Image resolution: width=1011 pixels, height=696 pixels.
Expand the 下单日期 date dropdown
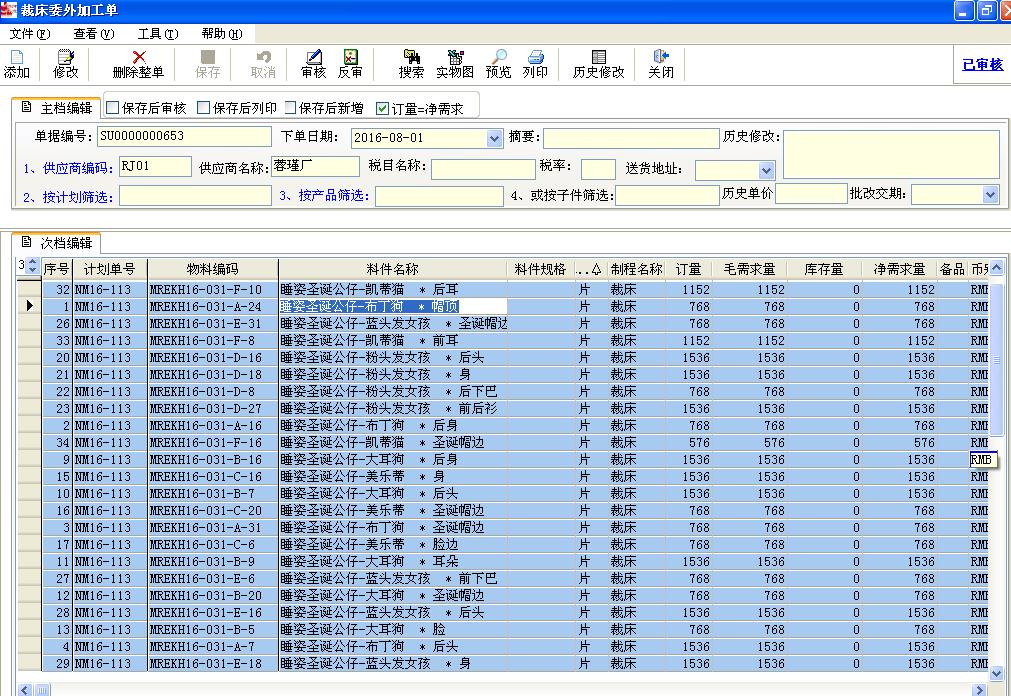494,138
